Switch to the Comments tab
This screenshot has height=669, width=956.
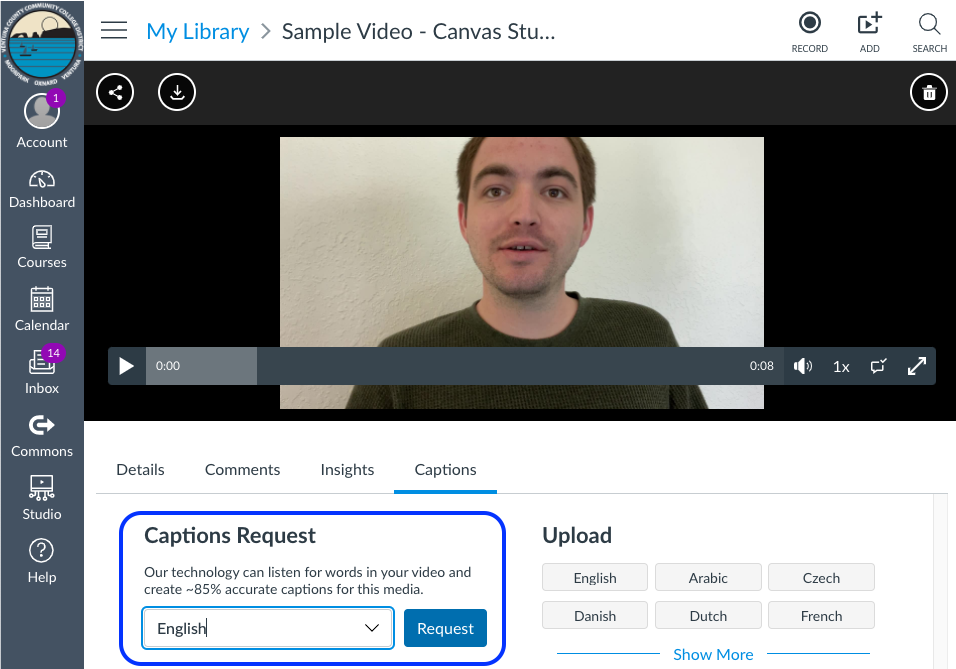coord(242,470)
